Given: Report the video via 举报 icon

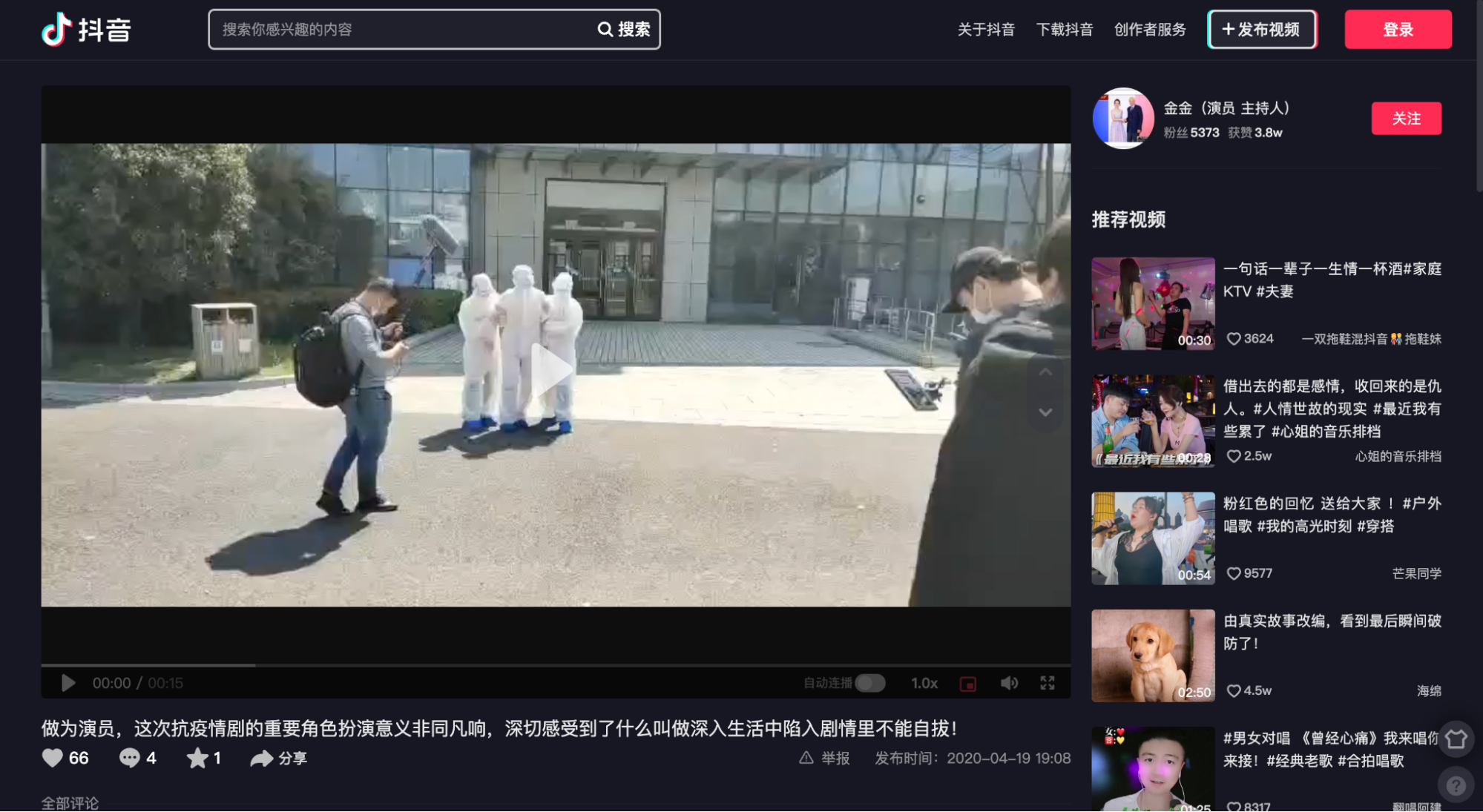Looking at the screenshot, I should point(806,758).
